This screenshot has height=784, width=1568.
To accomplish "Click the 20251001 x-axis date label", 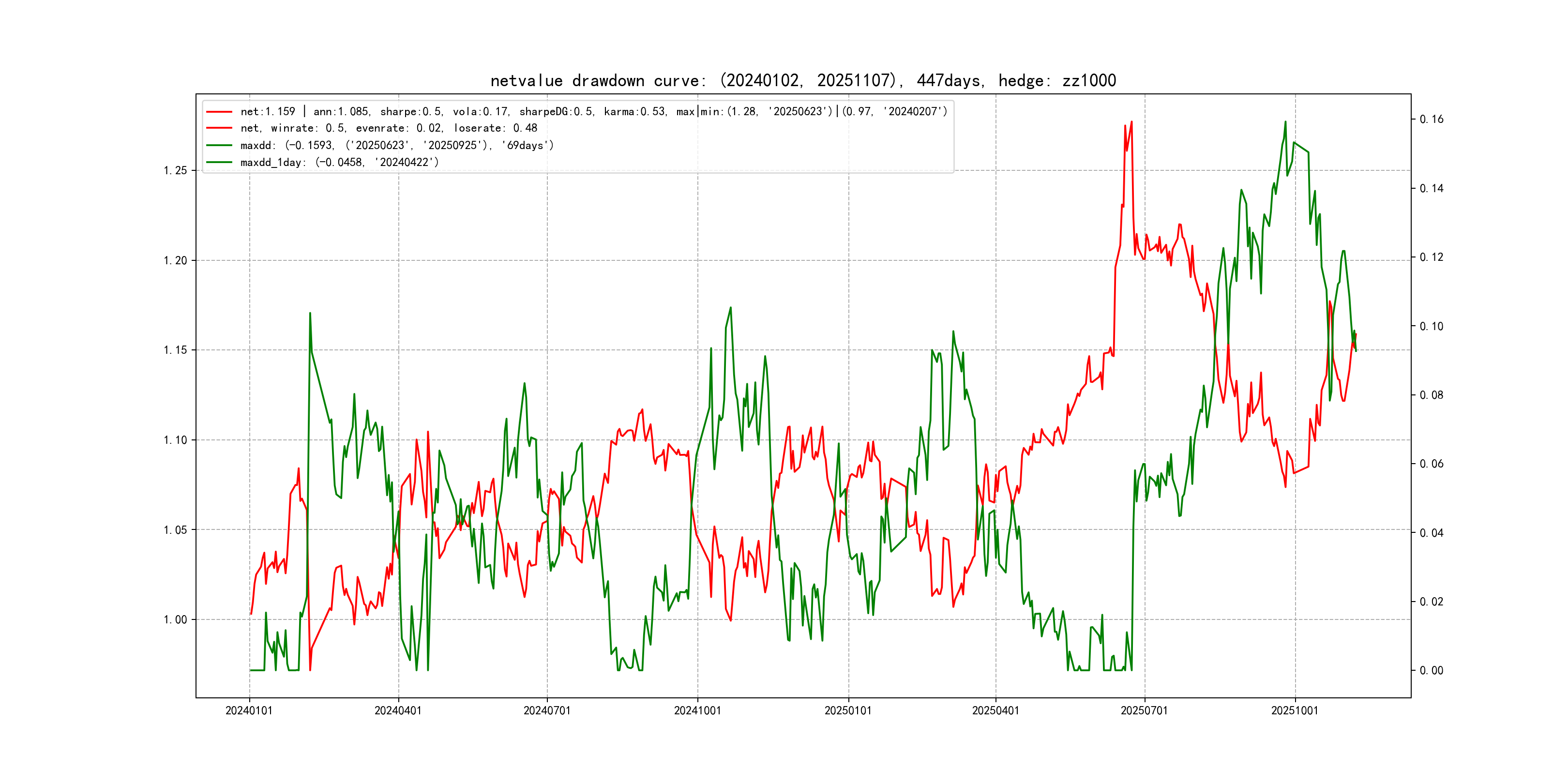I will click(x=1295, y=711).
